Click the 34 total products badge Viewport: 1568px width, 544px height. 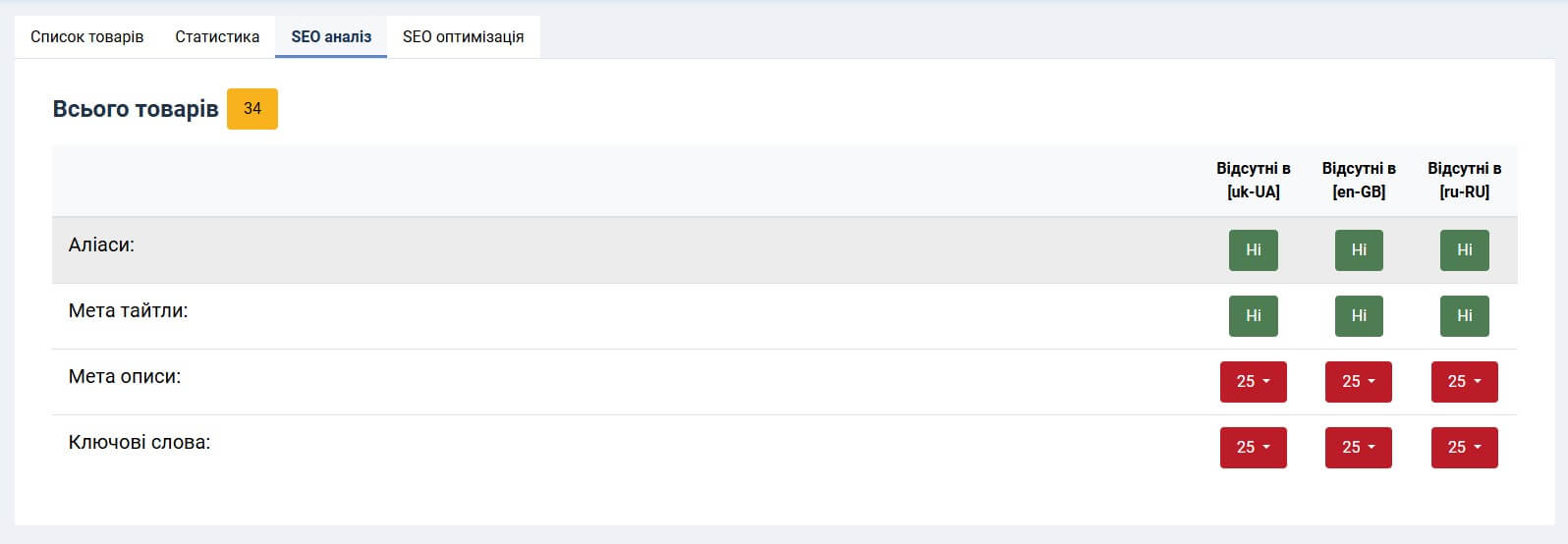(252, 108)
